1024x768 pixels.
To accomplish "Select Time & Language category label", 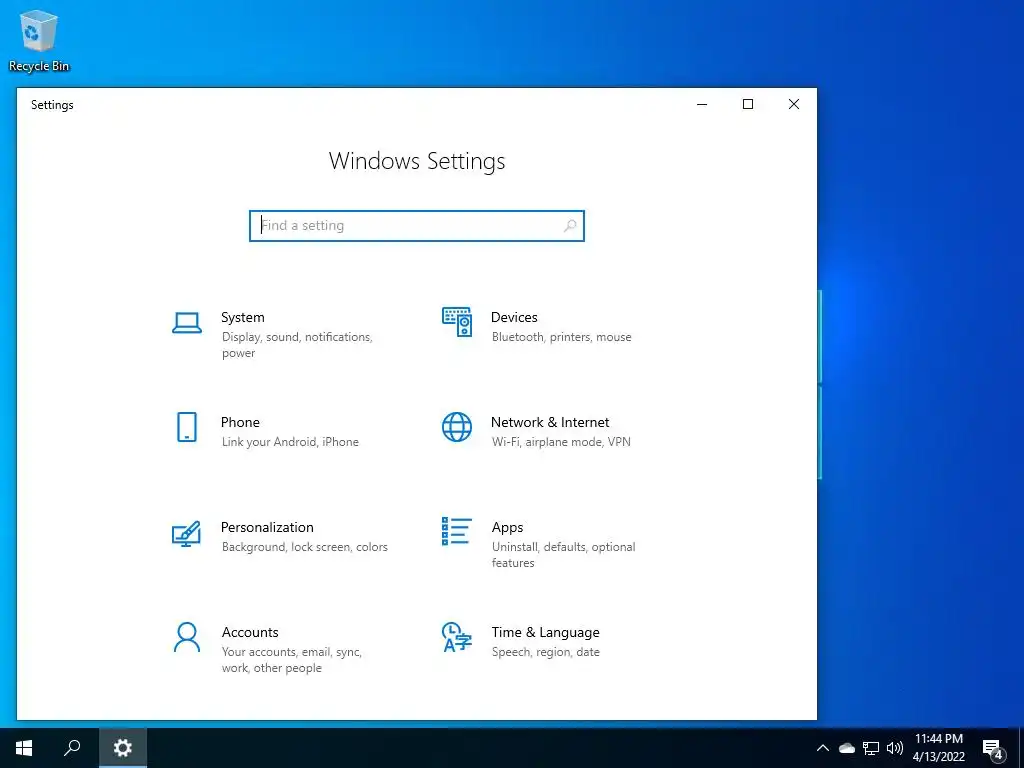I will [545, 632].
